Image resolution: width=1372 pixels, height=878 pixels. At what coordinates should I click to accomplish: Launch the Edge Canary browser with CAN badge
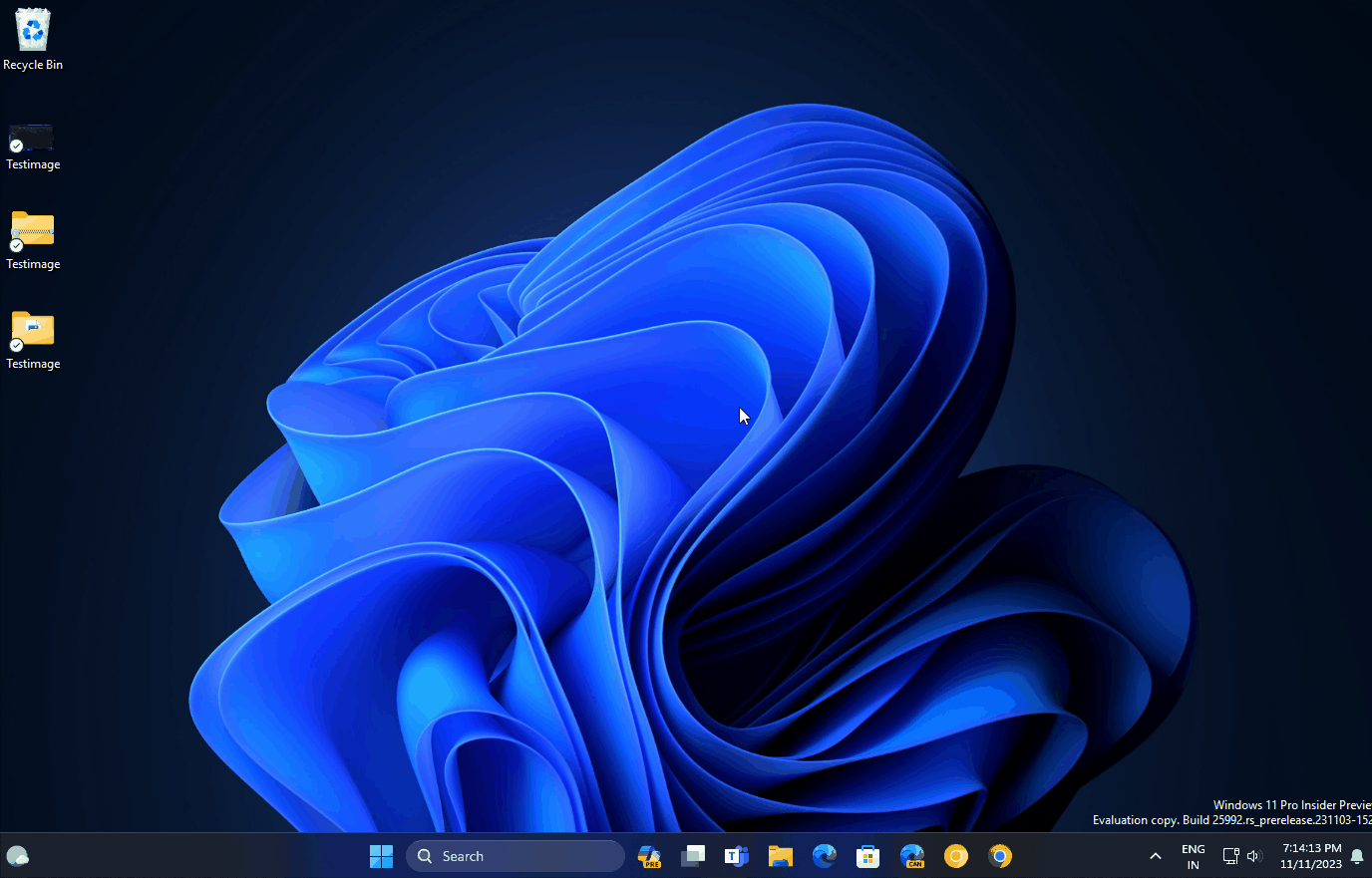pos(911,856)
